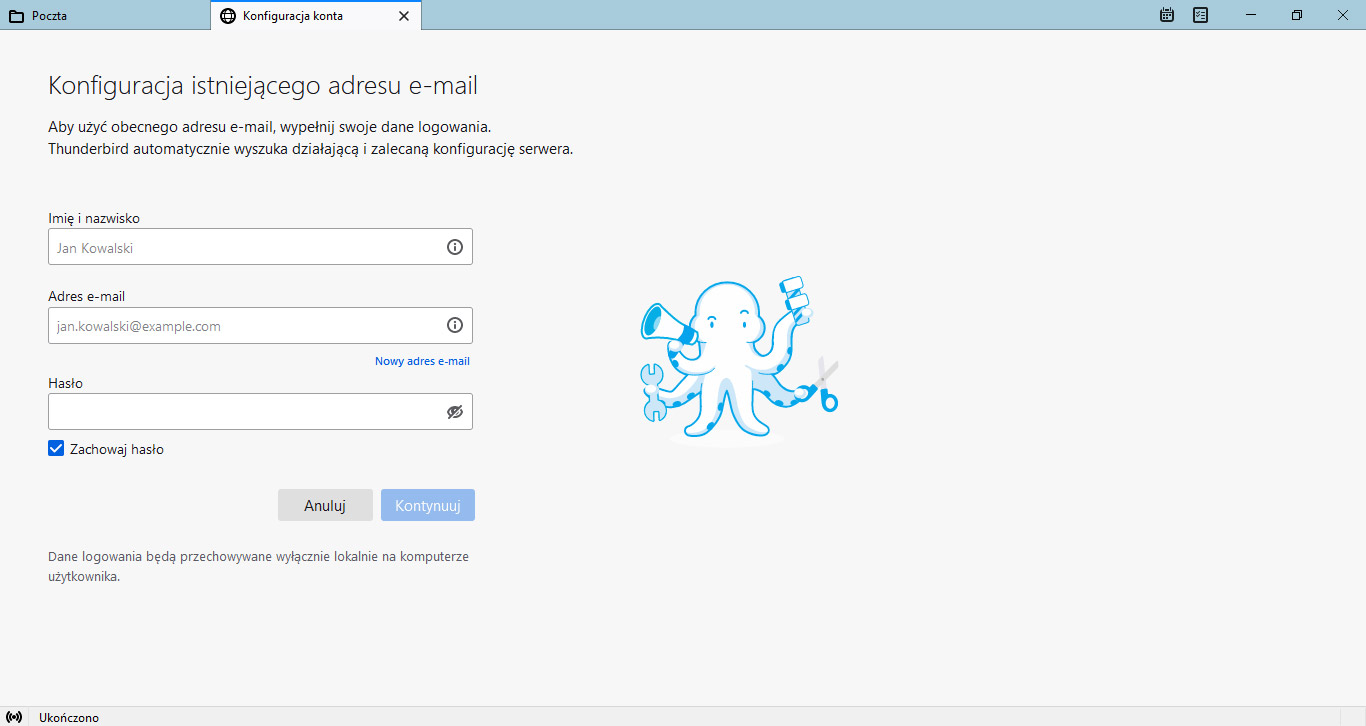The image size is (1366, 726).
Task: Click the info icon in name field
Action: pyautogui.click(x=455, y=247)
